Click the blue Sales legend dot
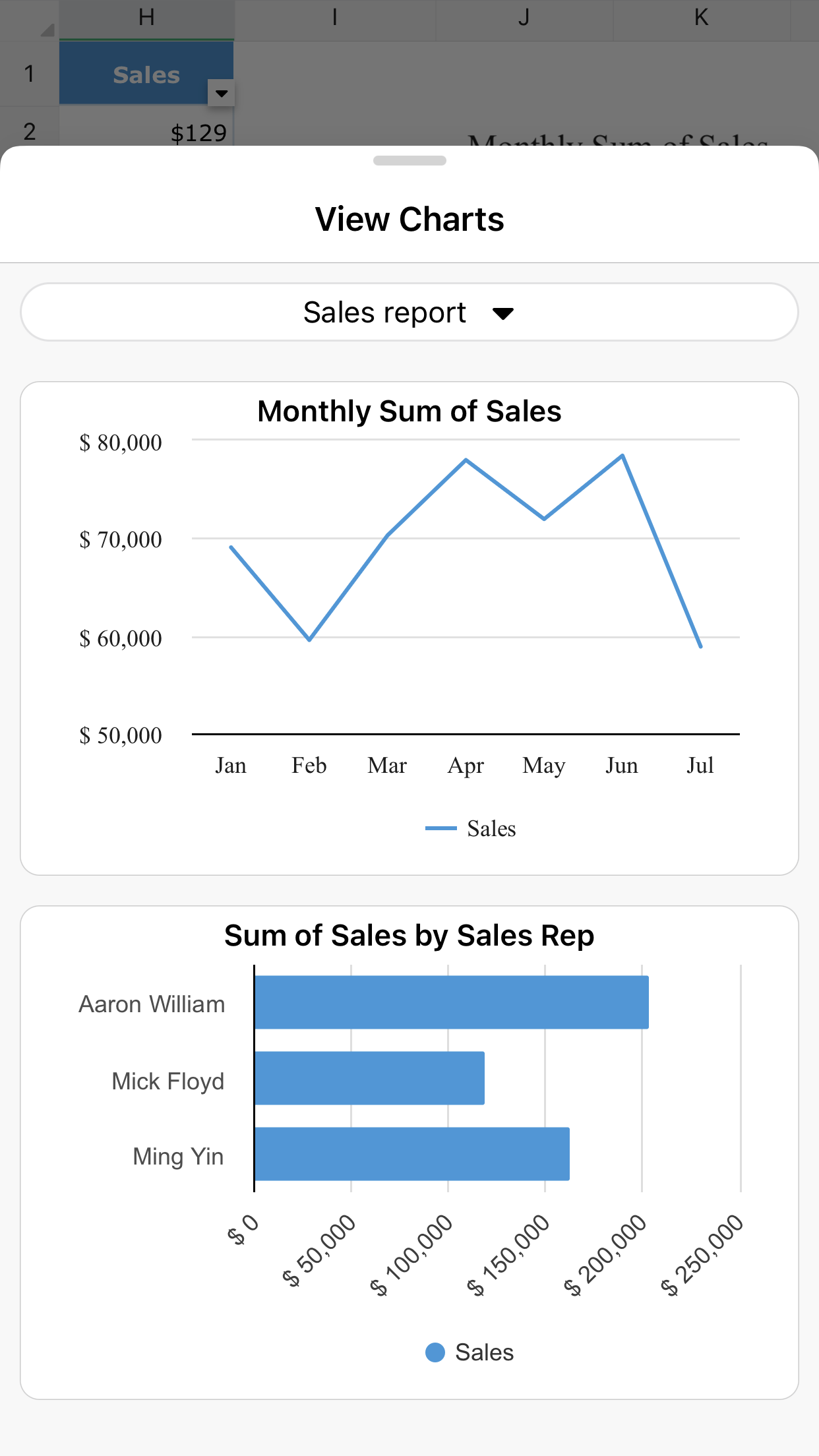 [435, 1352]
